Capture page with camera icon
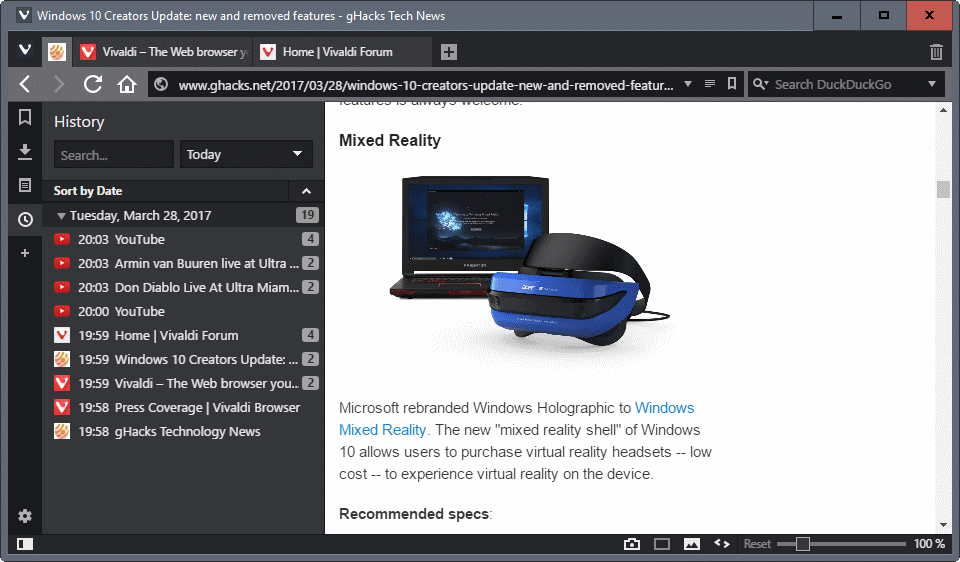Viewport: 960px width, 562px height. (632, 544)
